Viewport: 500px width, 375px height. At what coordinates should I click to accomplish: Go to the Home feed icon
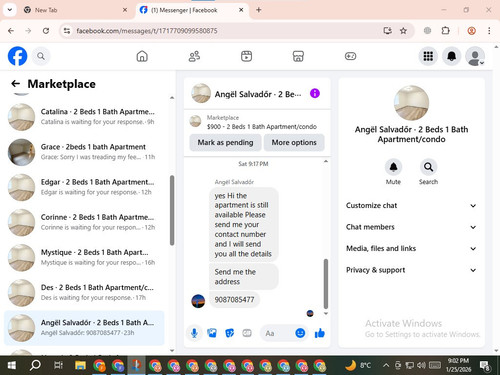click(142, 56)
